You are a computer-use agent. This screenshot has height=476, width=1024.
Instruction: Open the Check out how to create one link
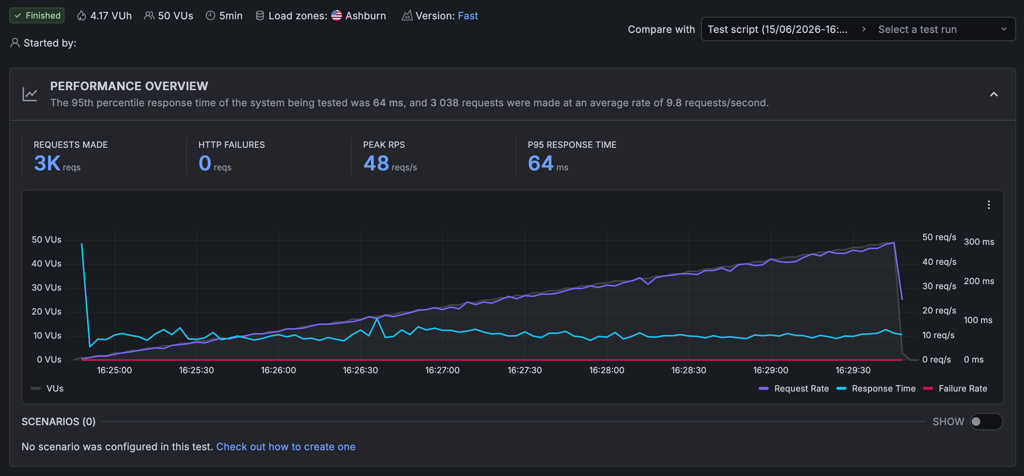point(286,447)
